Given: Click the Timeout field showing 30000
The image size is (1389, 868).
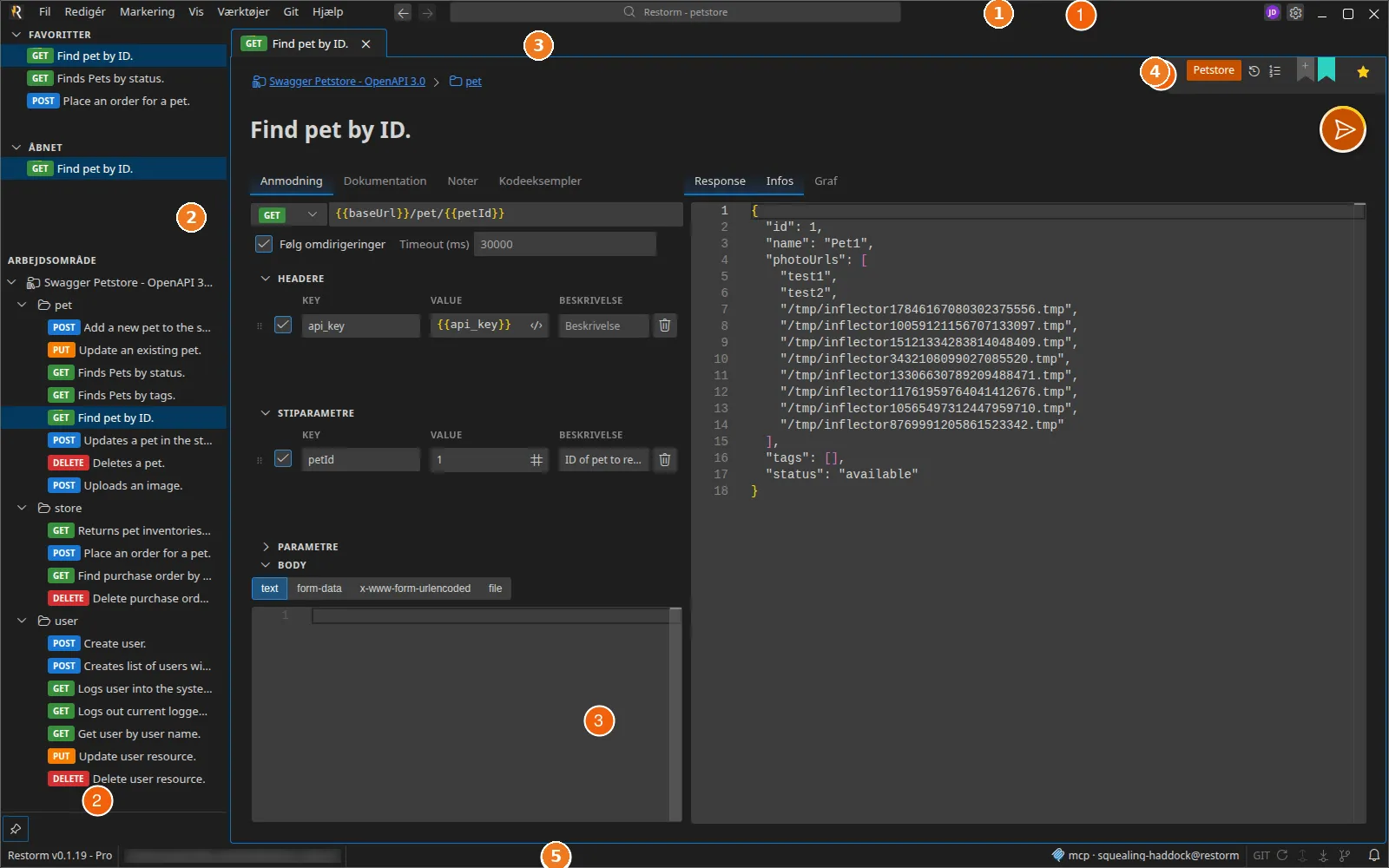Looking at the screenshot, I should [564, 245].
